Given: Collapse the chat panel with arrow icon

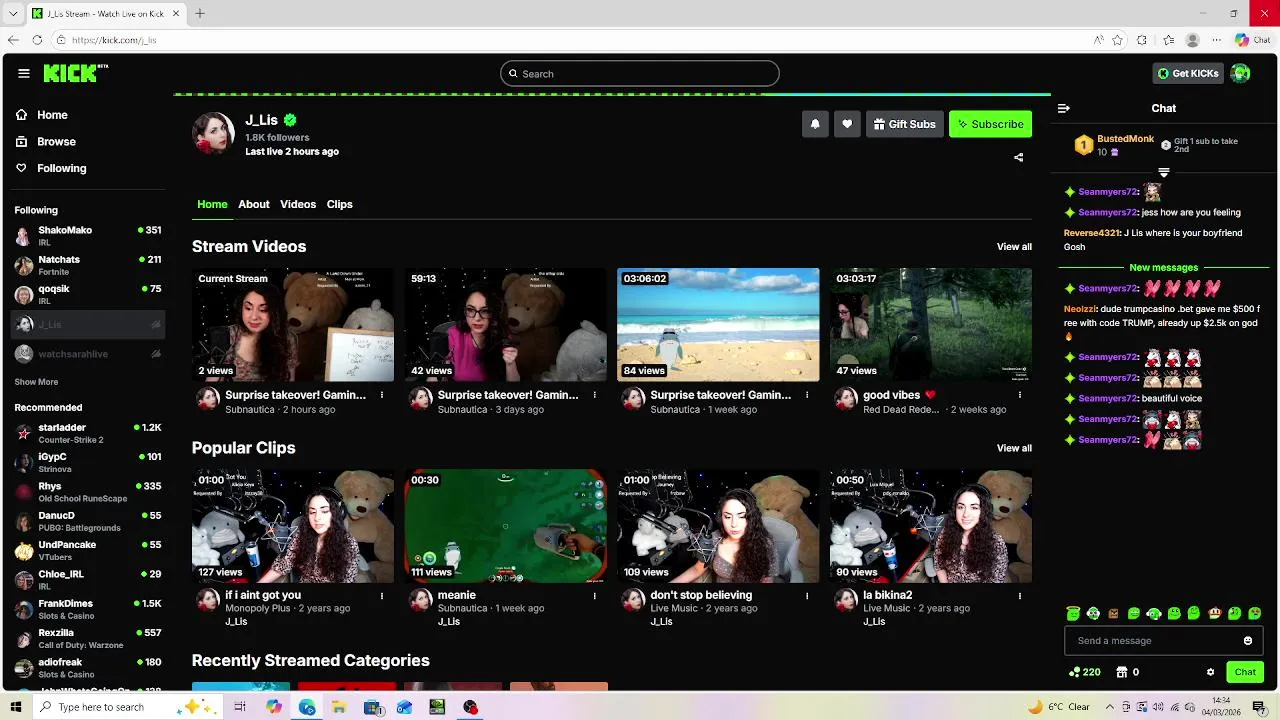Looking at the screenshot, I should [1064, 108].
